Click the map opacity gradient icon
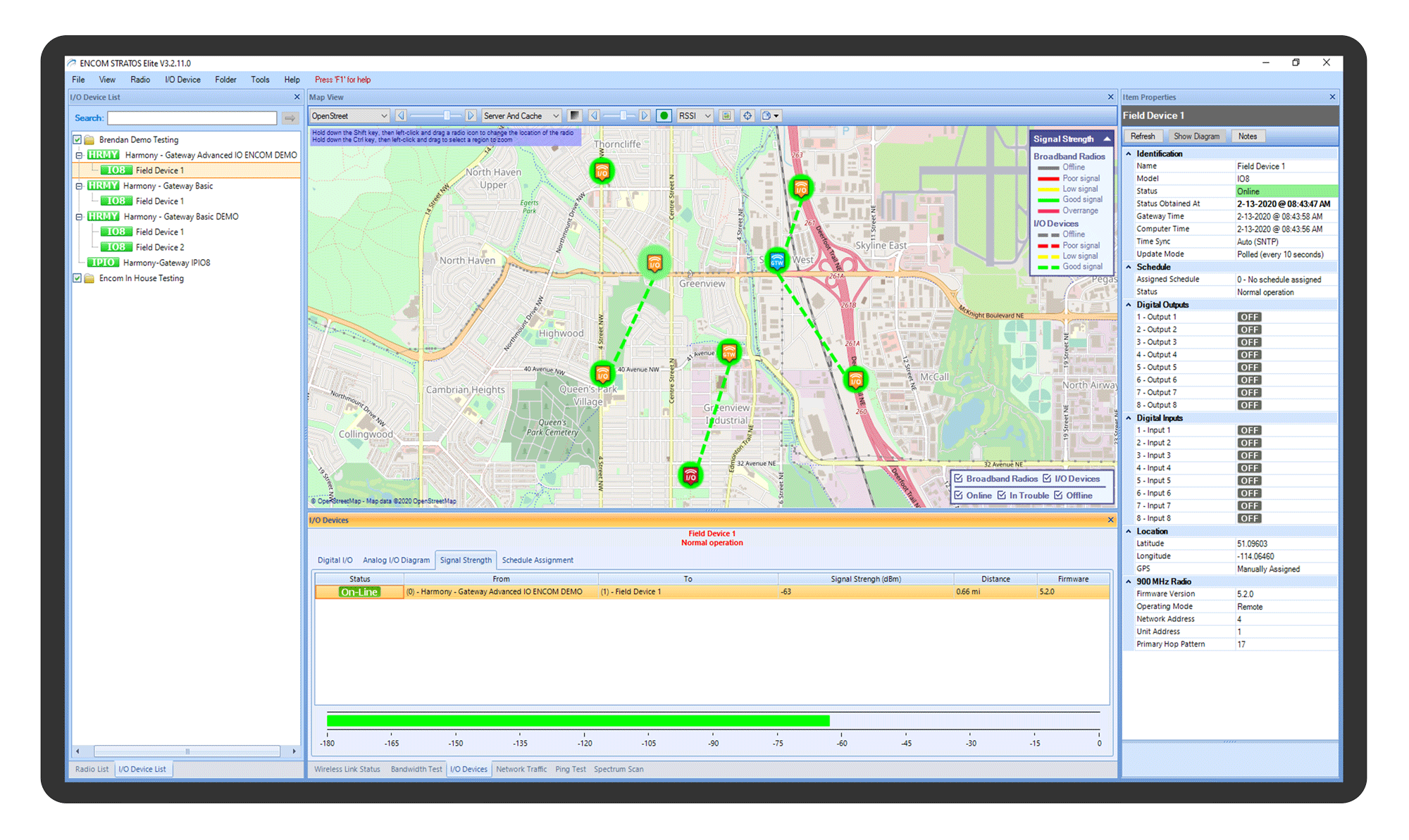Image resolution: width=1409 pixels, height=840 pixels. pyautogui.click(x=575, y=116)
